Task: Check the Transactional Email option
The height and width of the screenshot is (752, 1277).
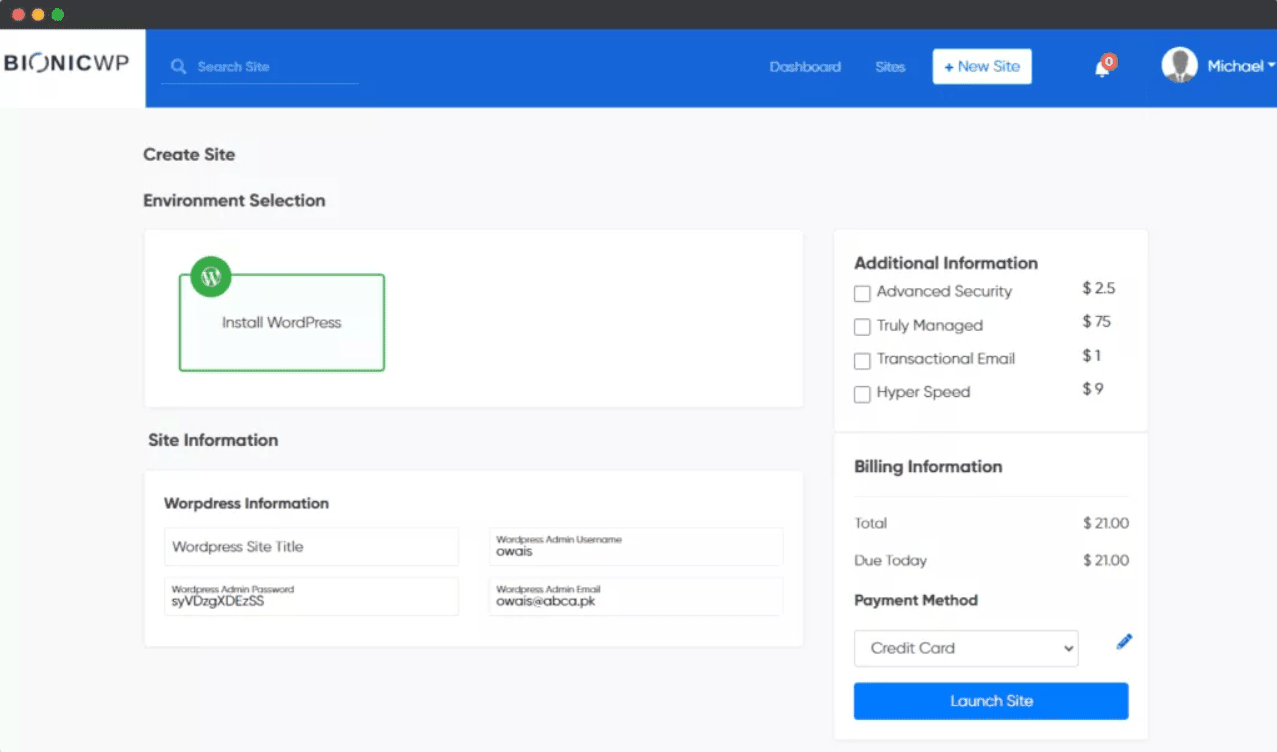Action: point(862,361)
